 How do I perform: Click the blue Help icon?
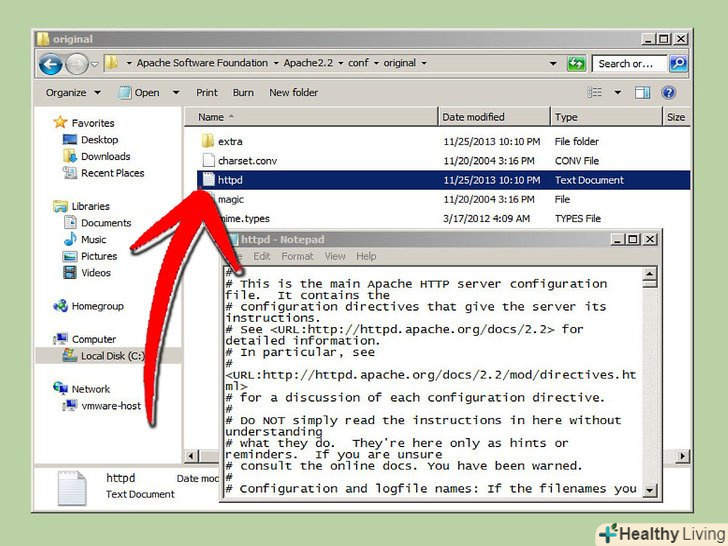point(669,92)
